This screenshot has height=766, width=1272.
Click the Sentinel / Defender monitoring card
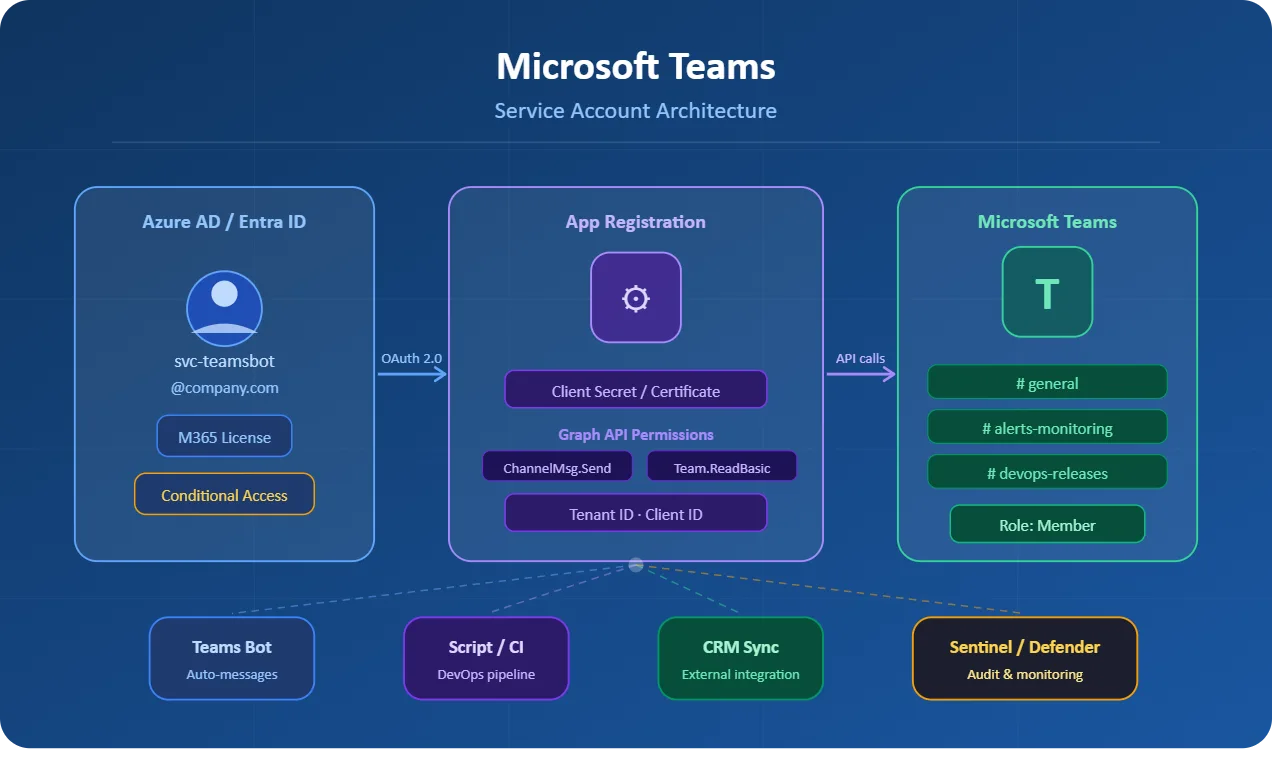[1024, 658]
